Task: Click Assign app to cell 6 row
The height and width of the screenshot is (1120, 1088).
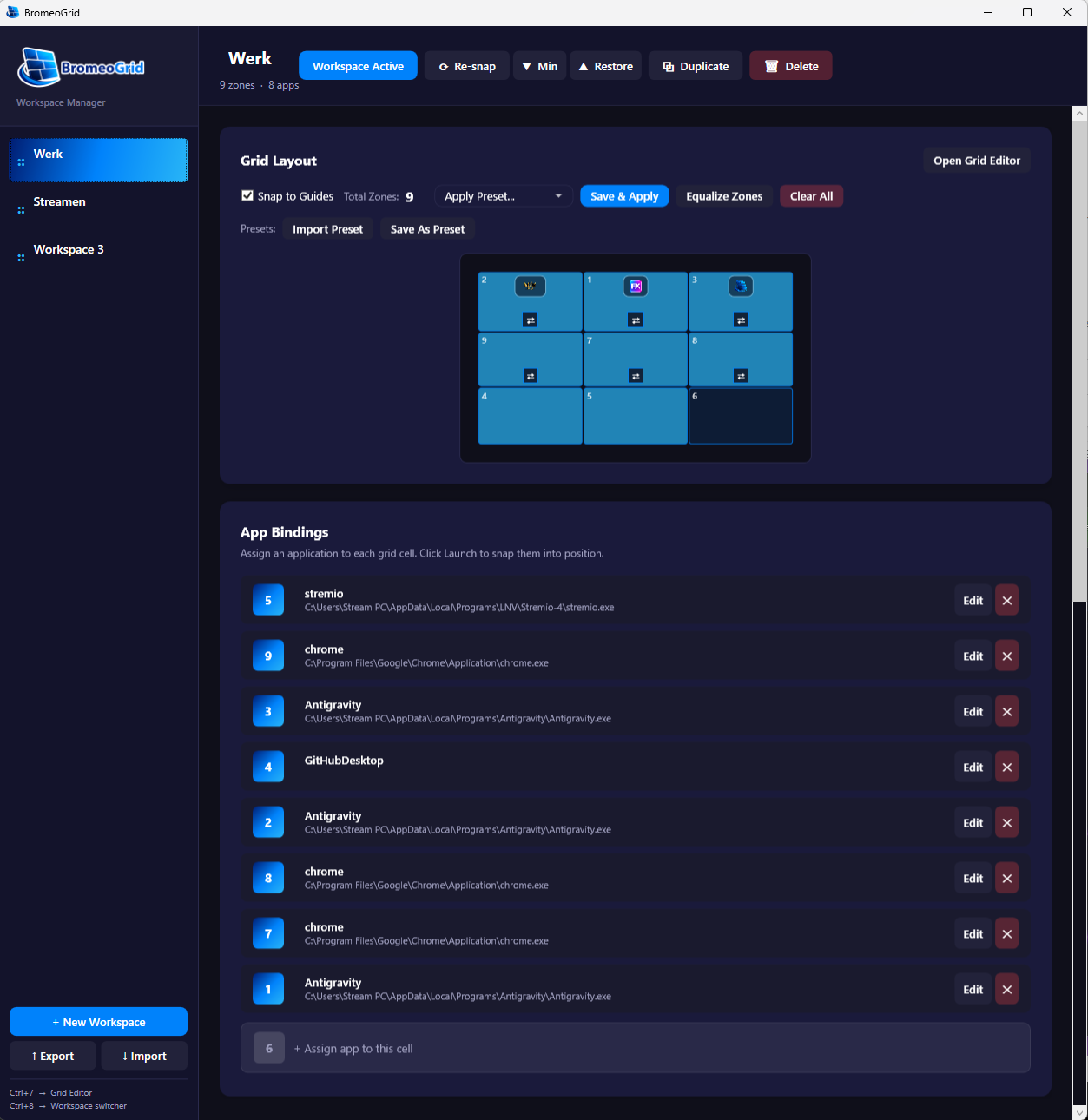Action: tap(636, 1048)
